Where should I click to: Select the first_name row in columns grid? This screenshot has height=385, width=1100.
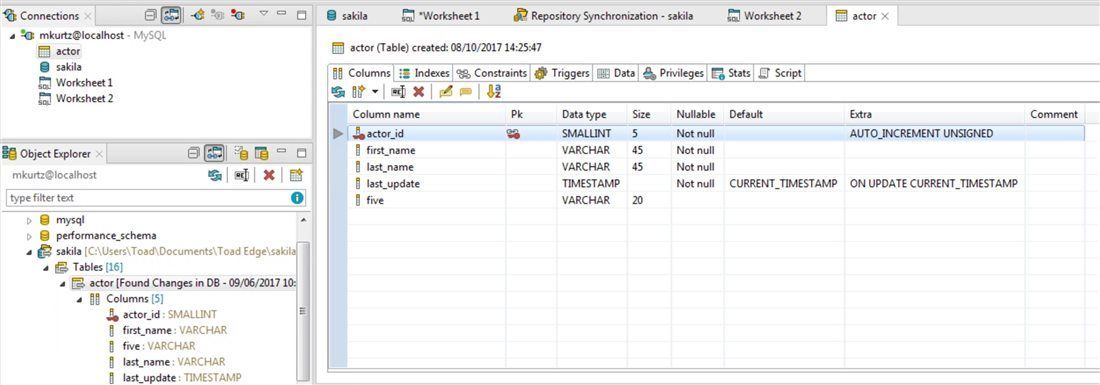716,150
